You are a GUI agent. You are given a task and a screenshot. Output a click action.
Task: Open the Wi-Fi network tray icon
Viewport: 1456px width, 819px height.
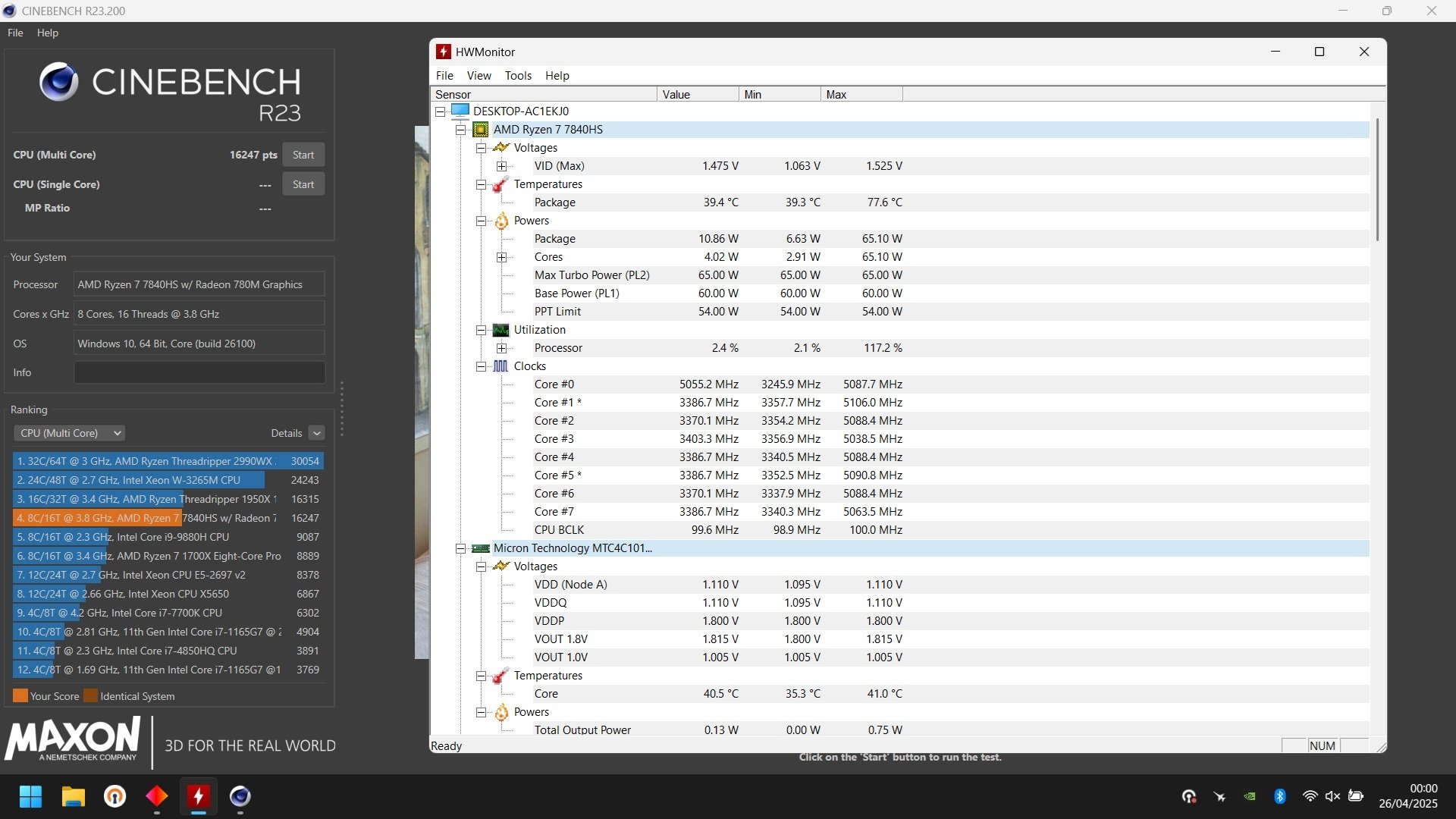pos(1310,796)
